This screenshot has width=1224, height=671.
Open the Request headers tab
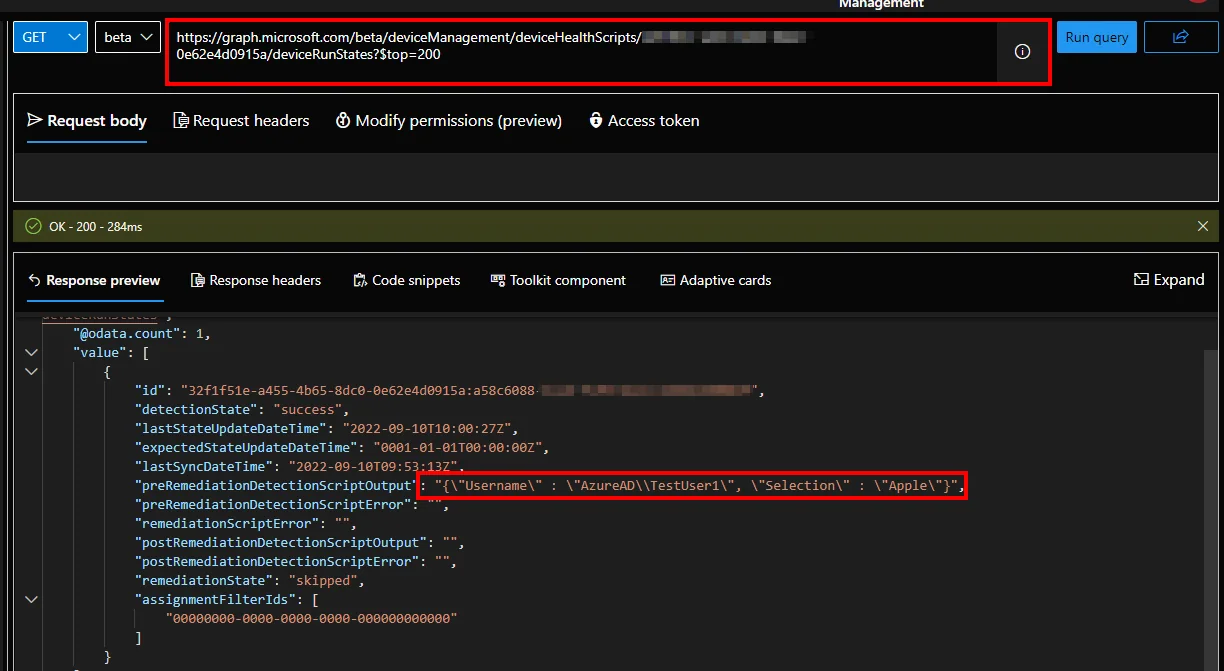click(x=241, y=121)
